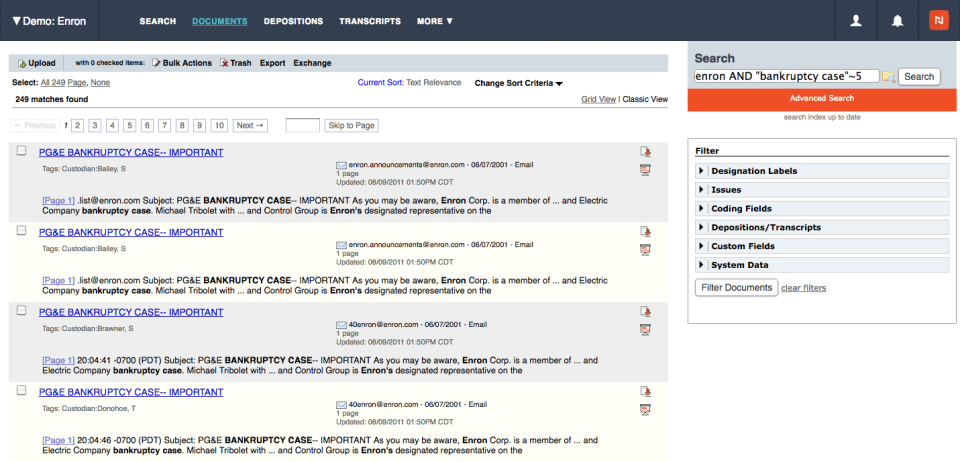Screen dimensions: 960x462
Task: Open the Page 1 link in Brawner result
Action: coord(58,360)
